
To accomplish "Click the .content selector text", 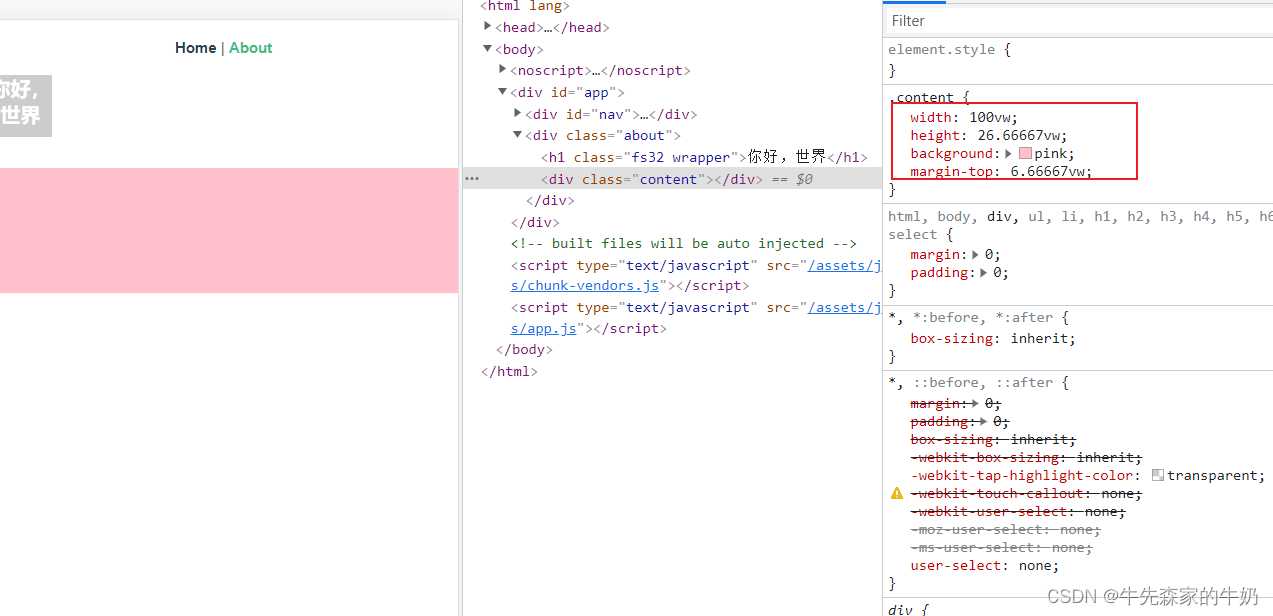I will [924, 98].
